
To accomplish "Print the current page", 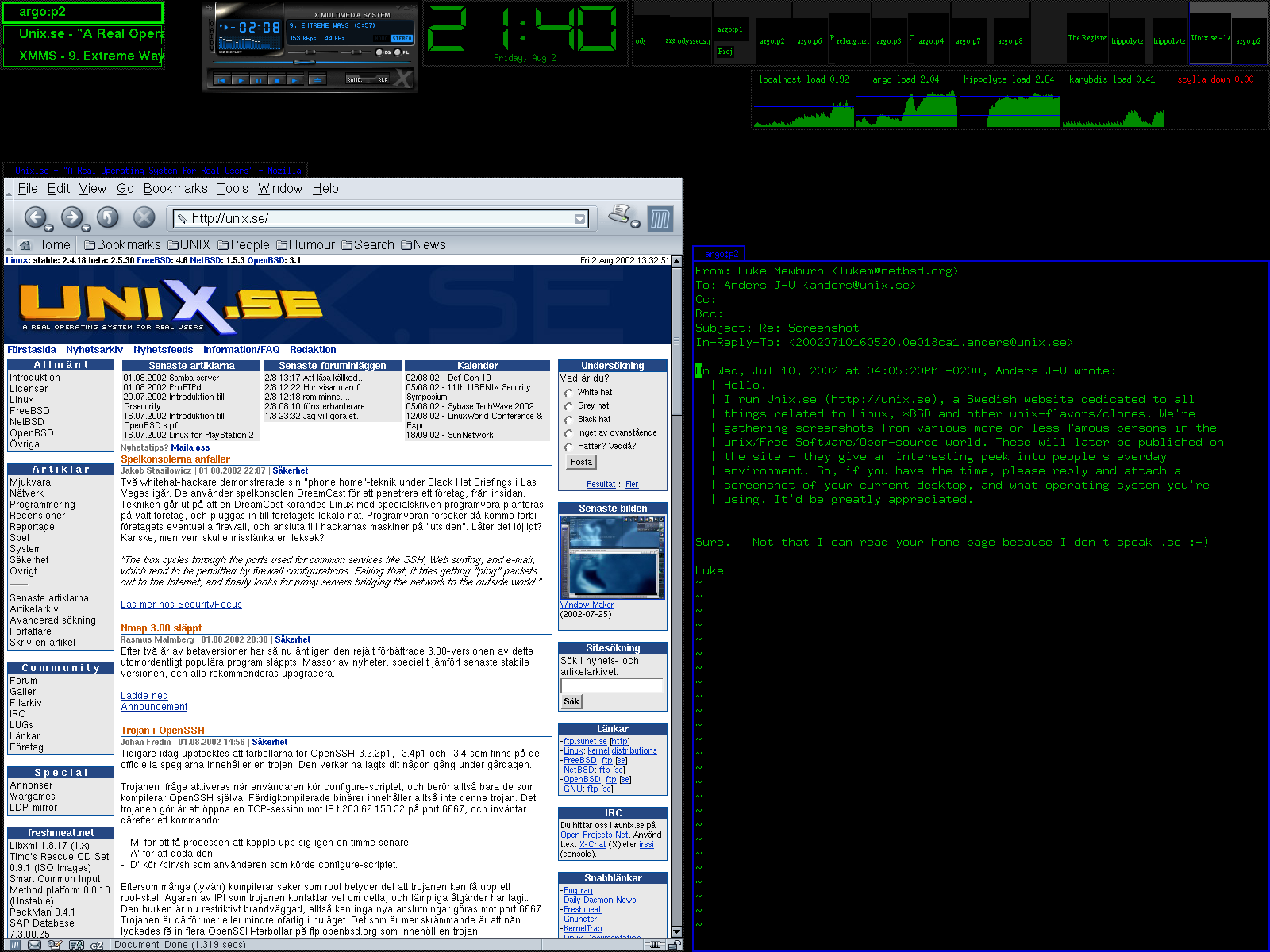I will 620,213.
